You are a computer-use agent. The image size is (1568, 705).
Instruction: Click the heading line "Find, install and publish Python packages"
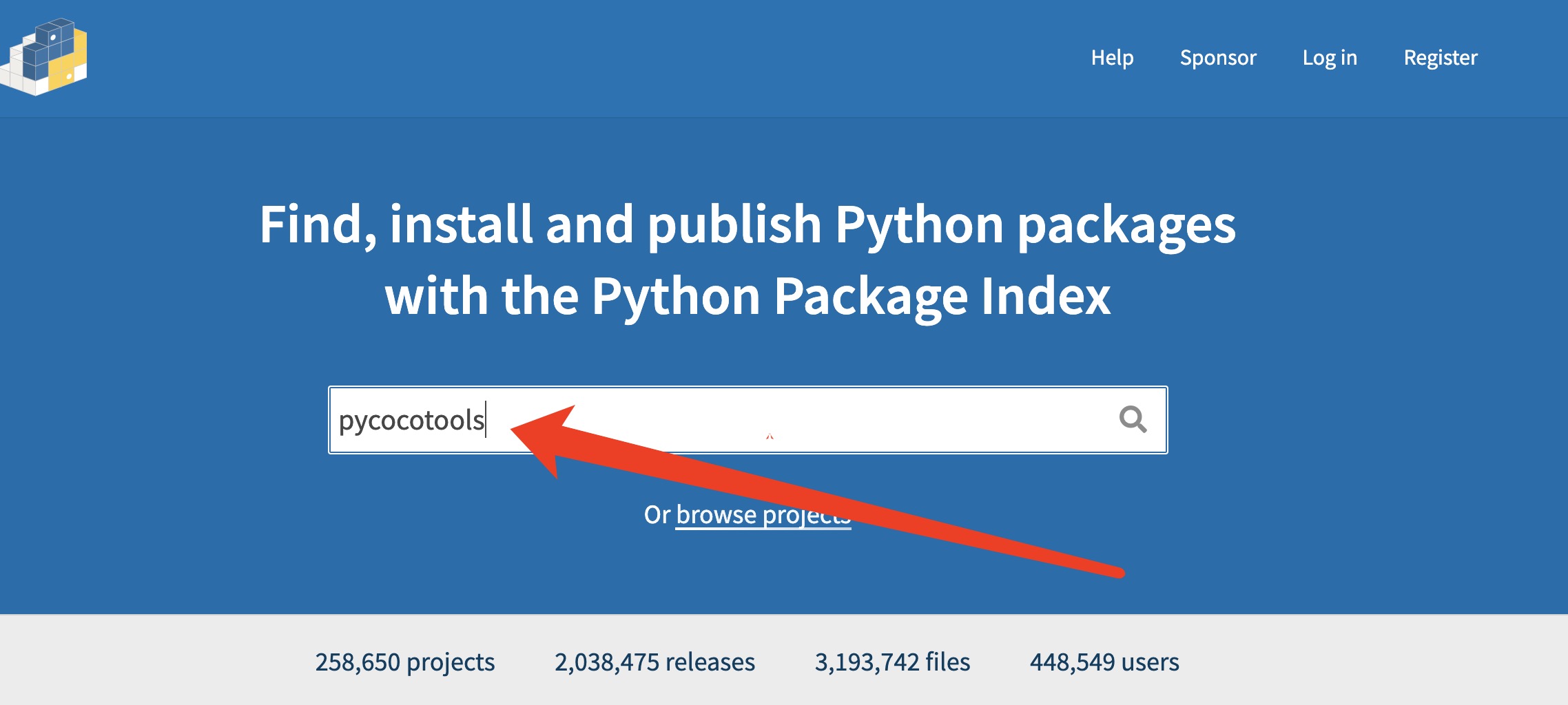747,224
